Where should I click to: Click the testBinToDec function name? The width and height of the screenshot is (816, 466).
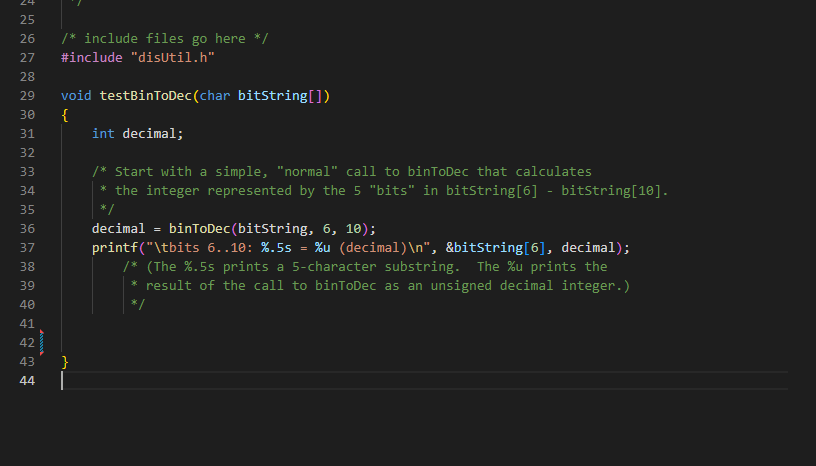146,96
